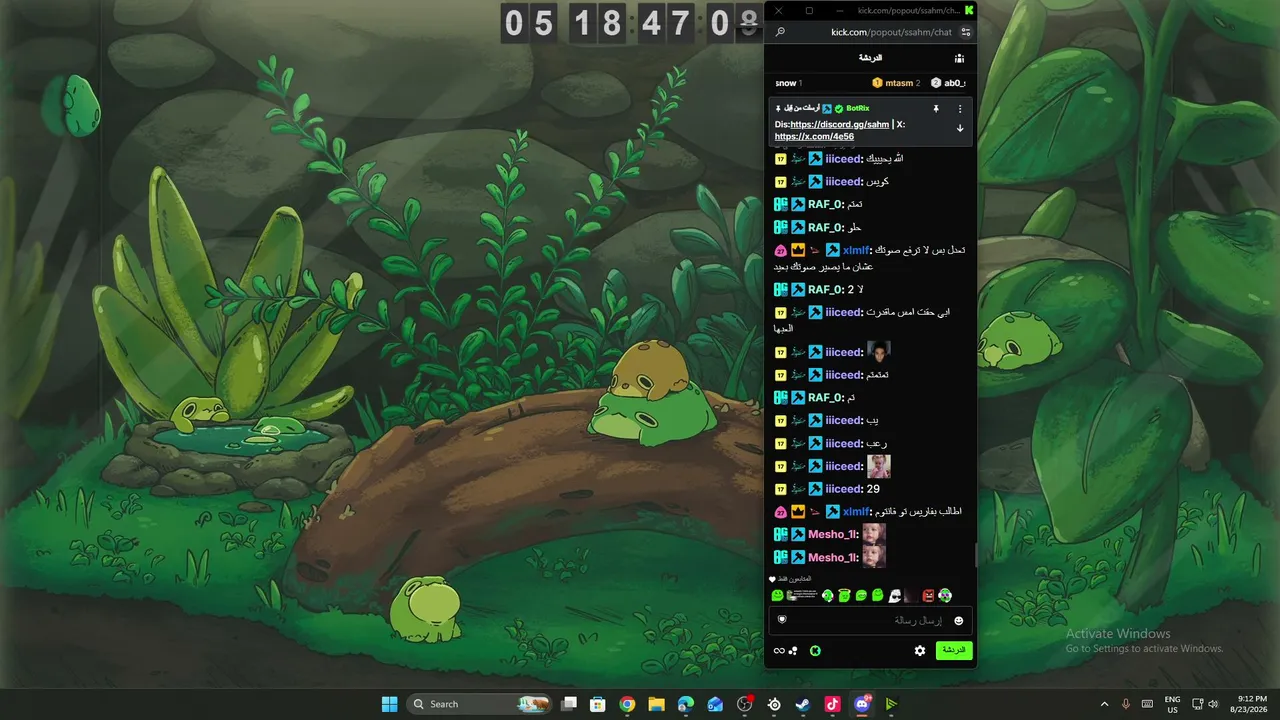
Task: Click the green K circle icon
Action: tap(815, 651)
